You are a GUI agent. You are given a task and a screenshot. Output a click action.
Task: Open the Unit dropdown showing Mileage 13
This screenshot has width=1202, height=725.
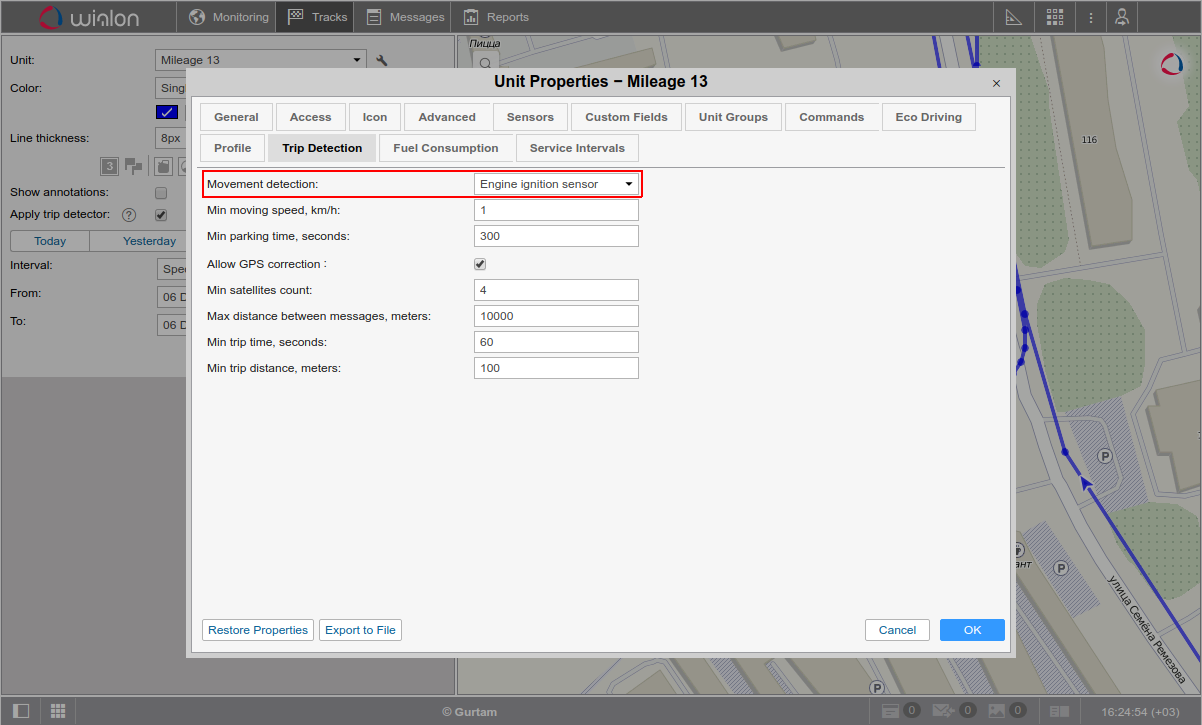pos(261,60)
